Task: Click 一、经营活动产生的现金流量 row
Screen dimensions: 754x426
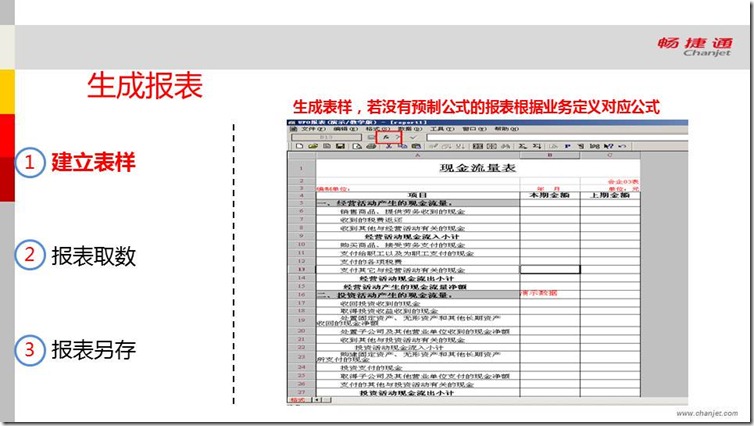Action: click(x=417, y=203)
